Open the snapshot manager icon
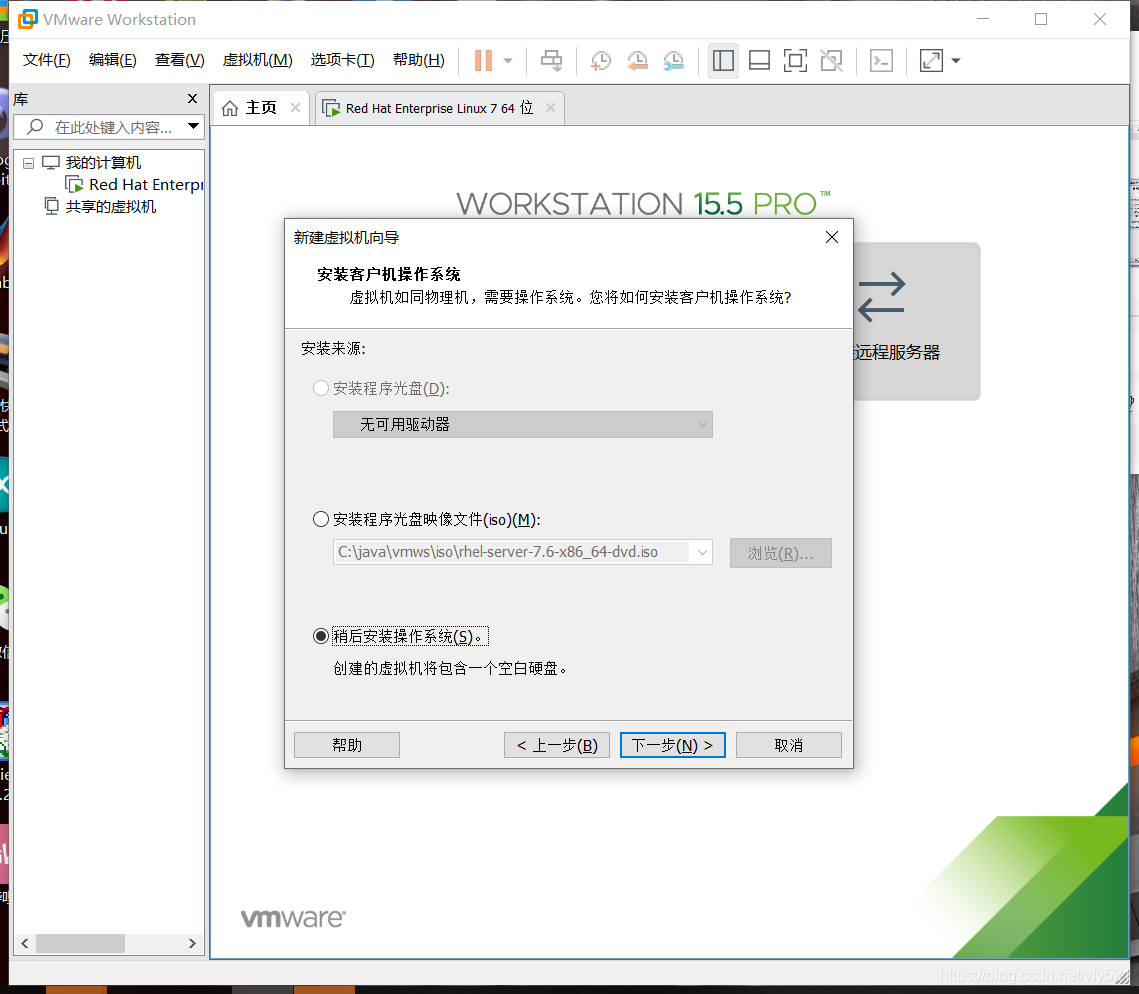Viewport: 1139px width, 994px height. 673,61
